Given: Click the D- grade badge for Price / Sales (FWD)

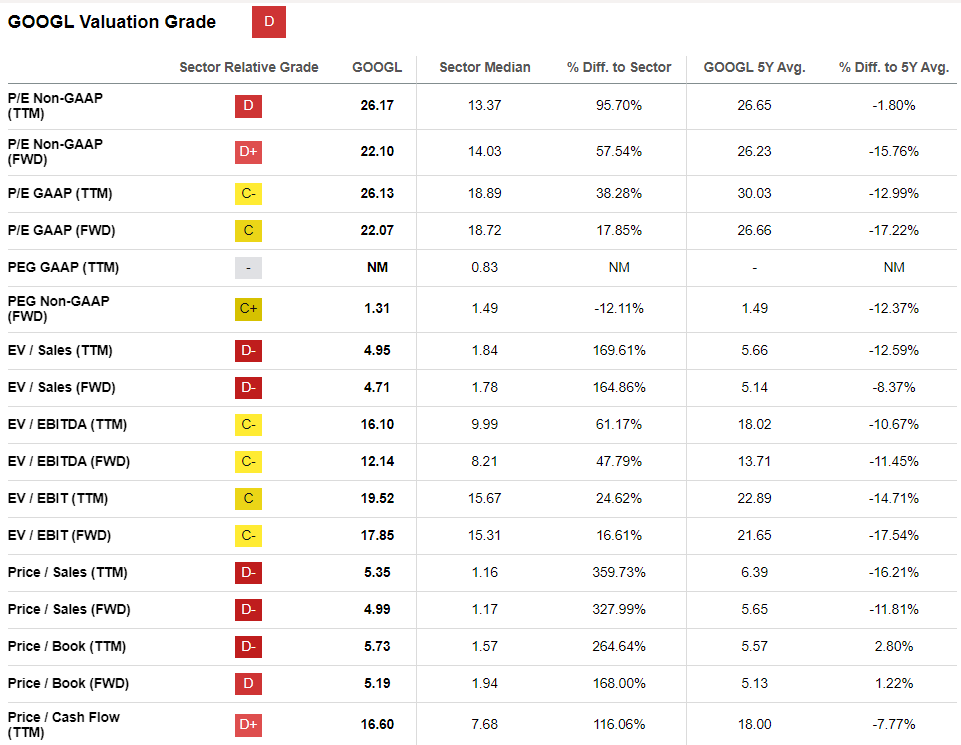Looking at the screenshot, I should pyautogui.click(x=249, y=610).
